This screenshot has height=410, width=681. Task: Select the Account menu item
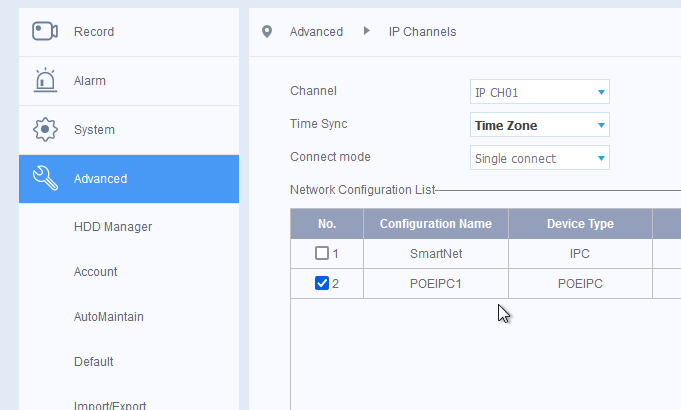coord(96,272)
